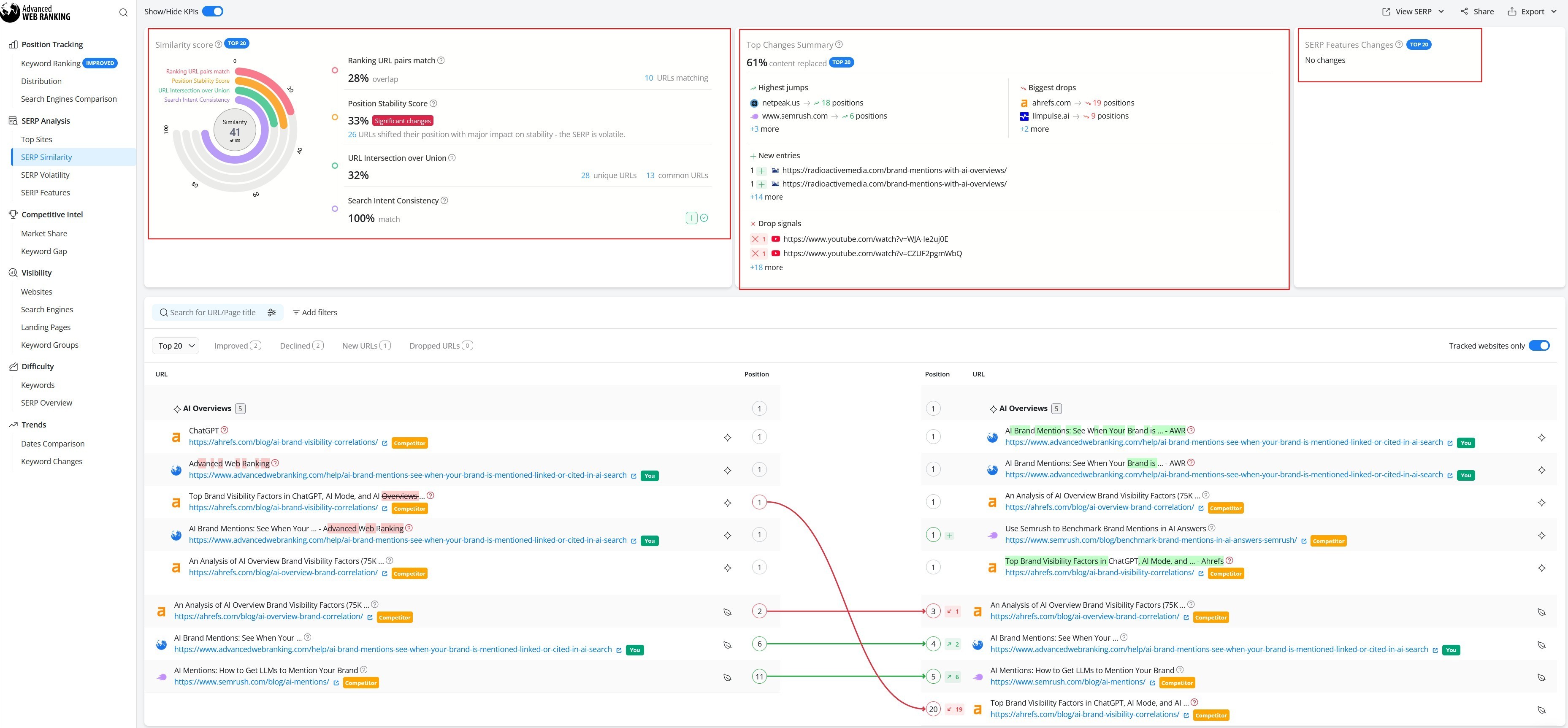Image resolution: width=1568 pixels, height=728 pixels.
Task: Click the Add filters button
Action: 315,312
